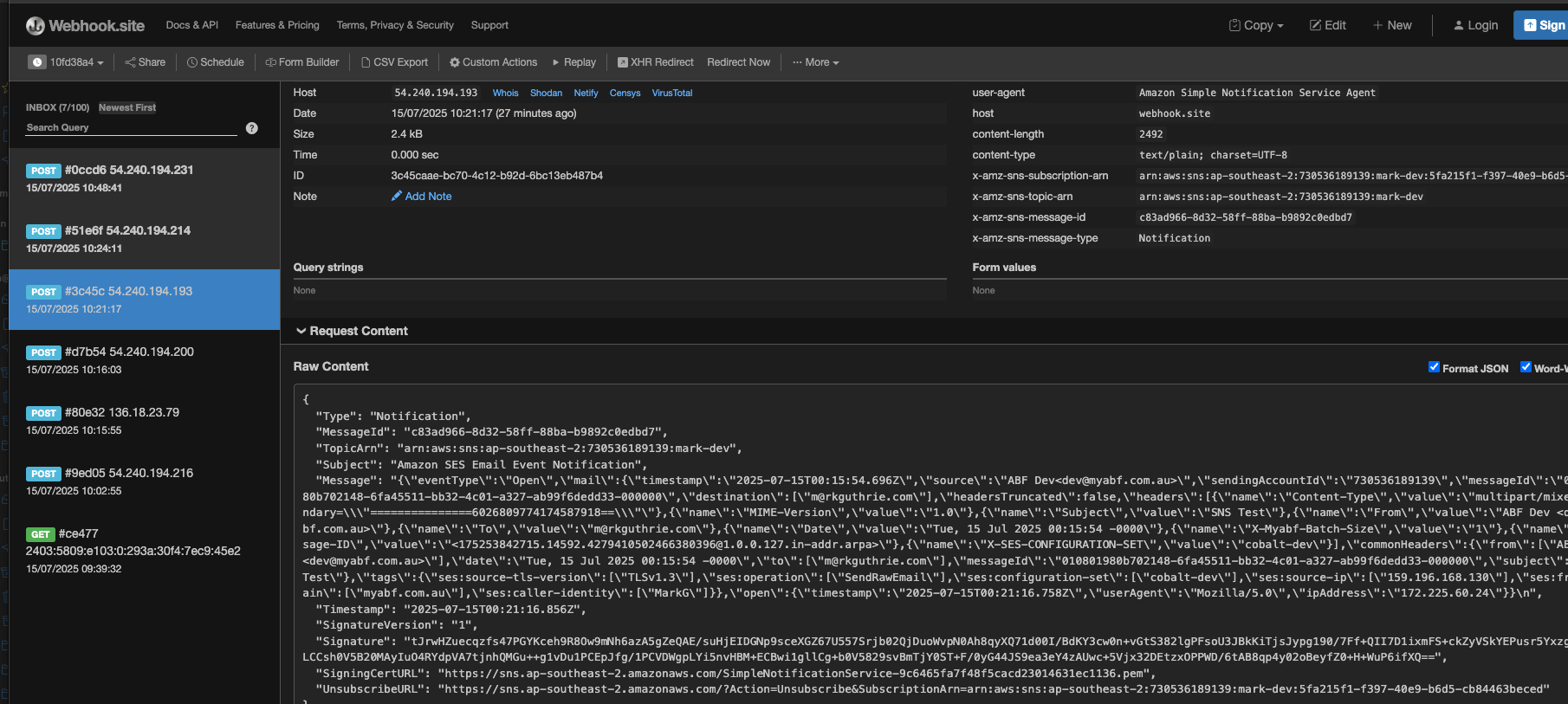Select request #3c45c 54.240.194.193

point(144,300)
